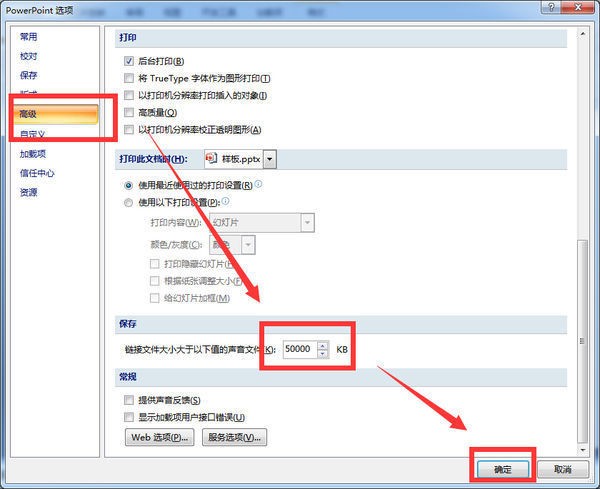Image resolution: width=600 pixels, height=489 pixels.
Task: Enable the 高质量 print option
Action: (x=129, y=112)
